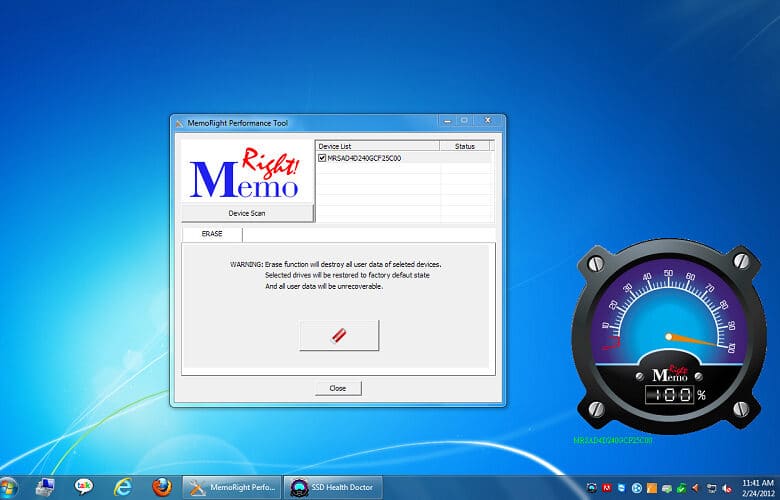
Task: Click the red eraser erase button
Action: tap(339, 335)
